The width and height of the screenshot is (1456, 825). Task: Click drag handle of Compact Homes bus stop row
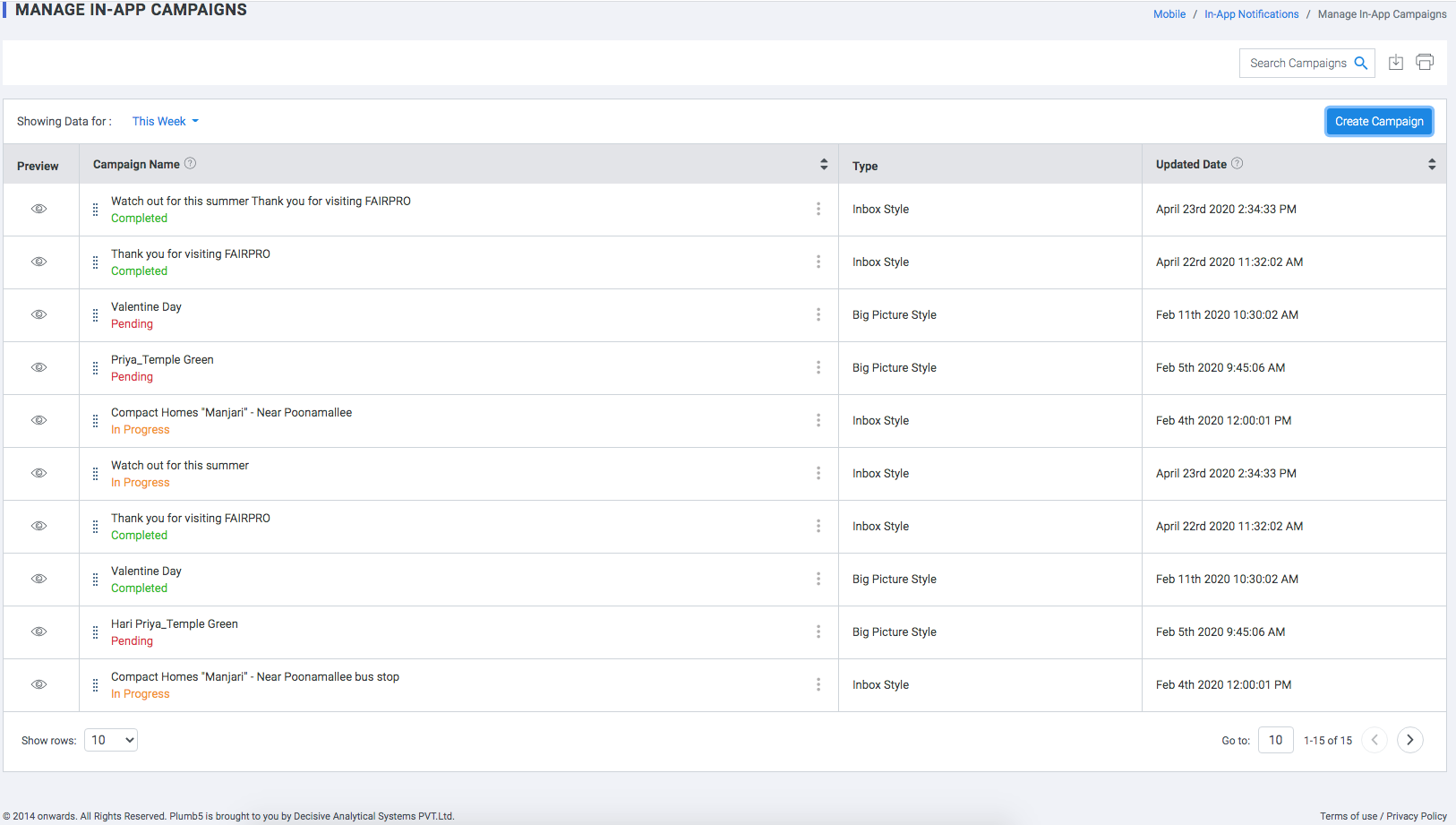click(x=95, y=685)
